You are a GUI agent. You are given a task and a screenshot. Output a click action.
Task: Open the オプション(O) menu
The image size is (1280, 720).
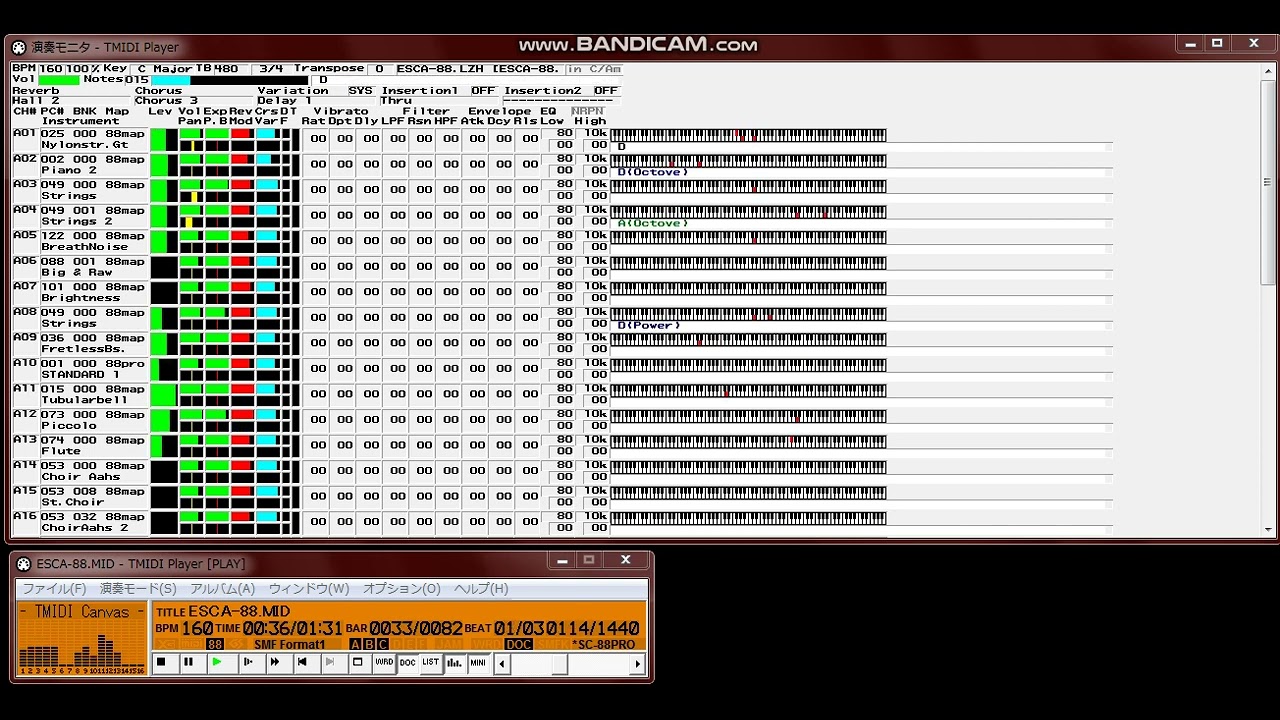(401, 589)
